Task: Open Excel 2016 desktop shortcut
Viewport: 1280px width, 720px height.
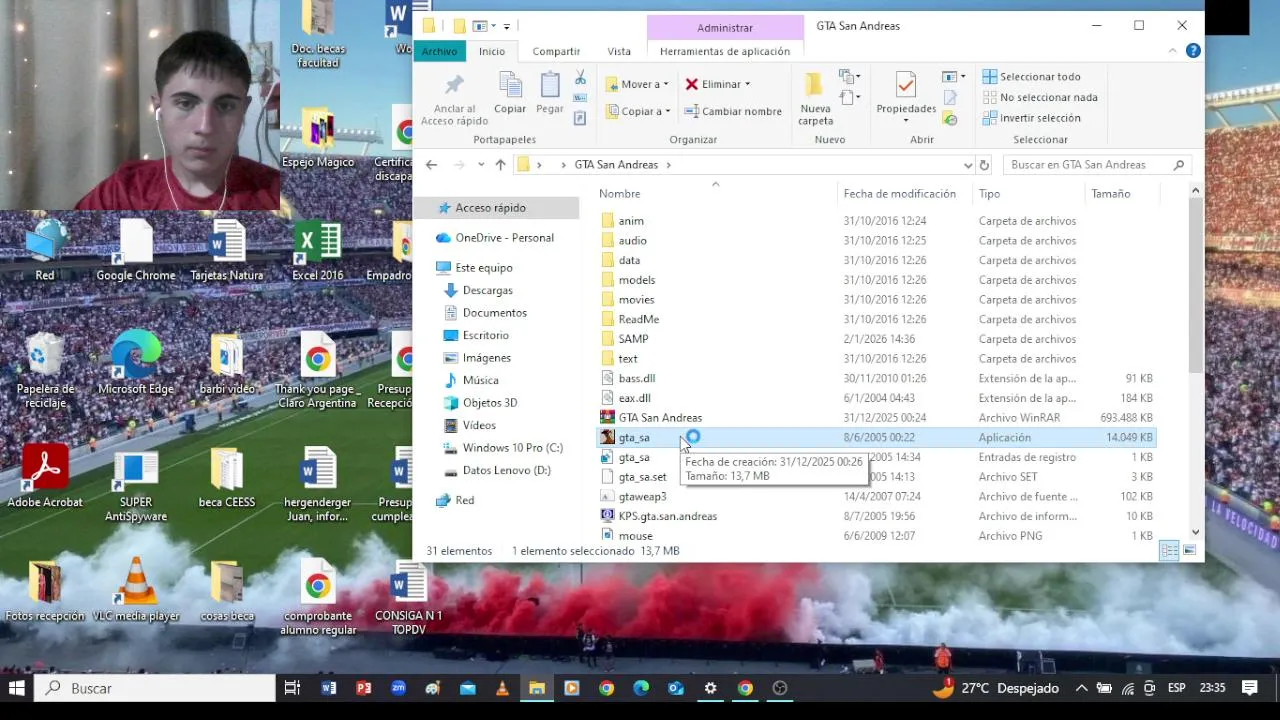Action: [x=318, y=251]
